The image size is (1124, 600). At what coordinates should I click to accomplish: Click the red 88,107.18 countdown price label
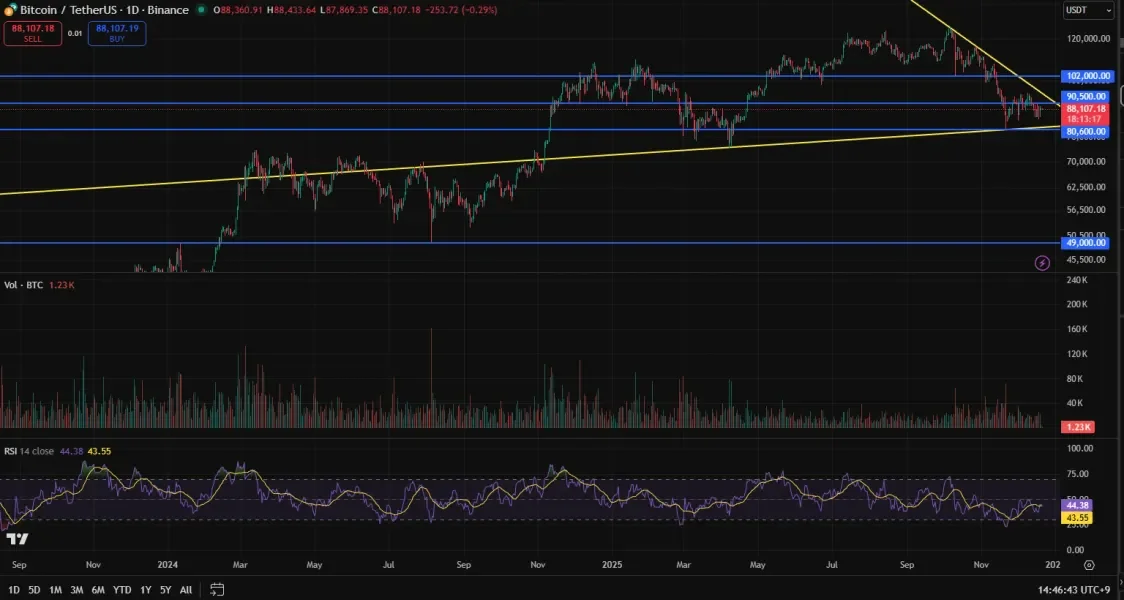coord(1085,113)
